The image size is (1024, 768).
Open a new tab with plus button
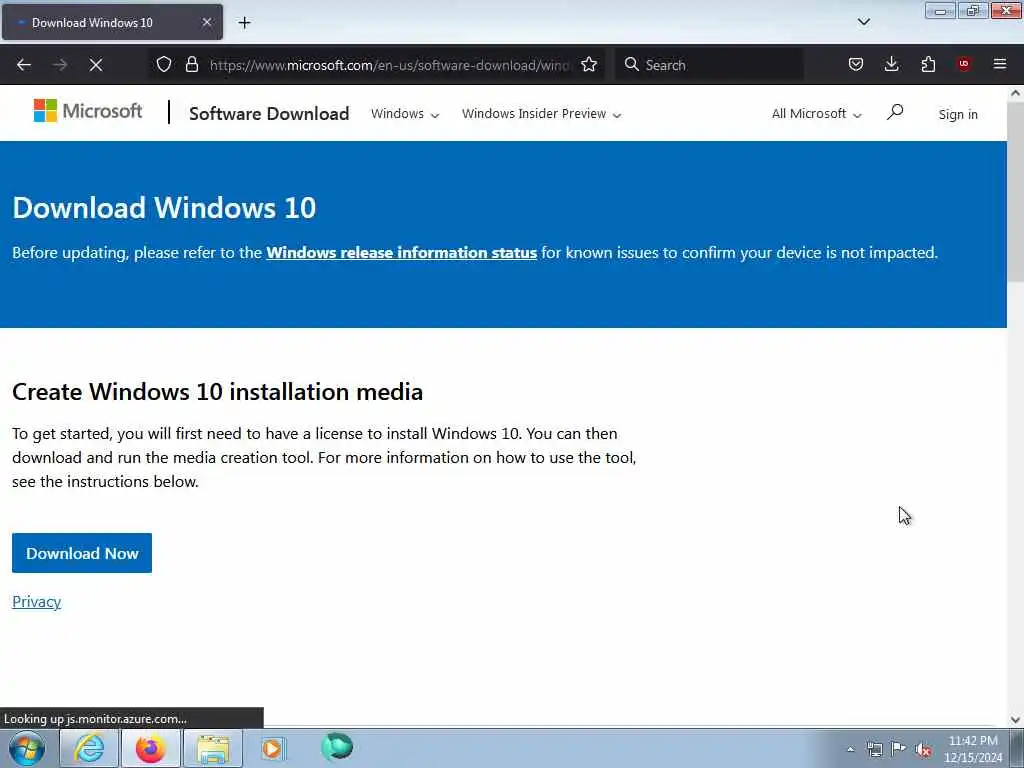tap(244, 23)
